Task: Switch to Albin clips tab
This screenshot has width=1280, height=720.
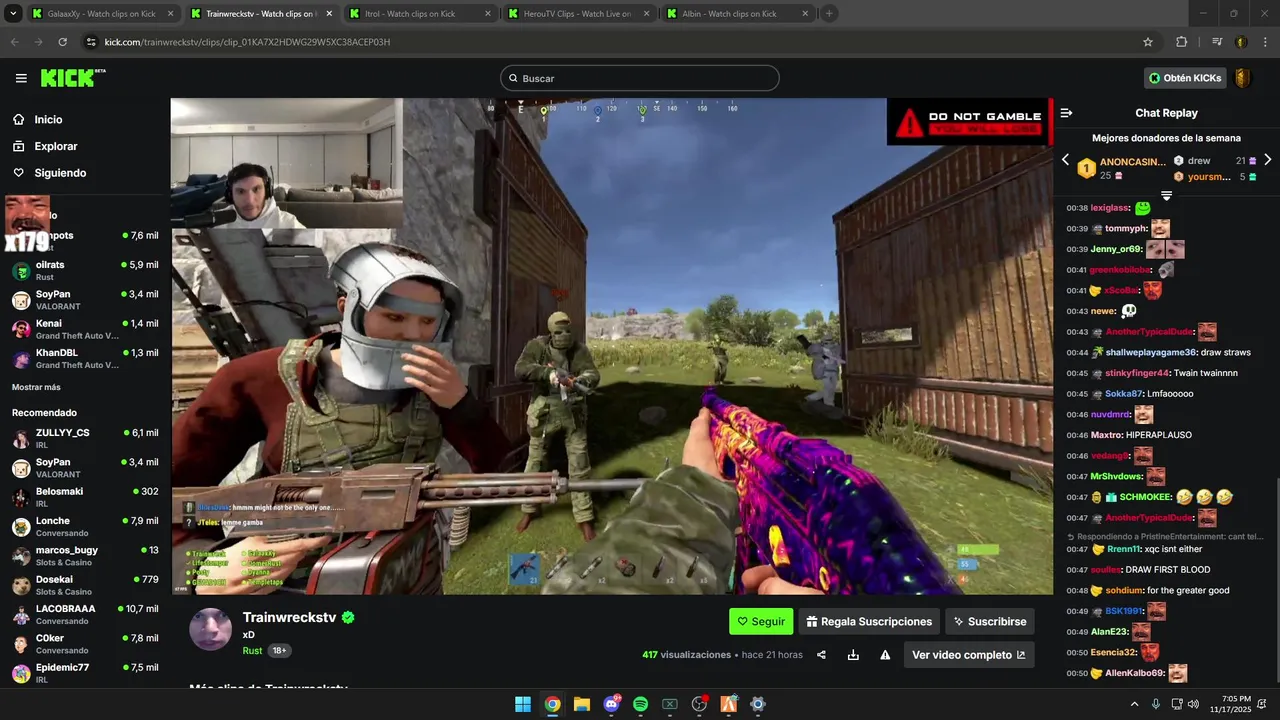Action: coord(735,14)
